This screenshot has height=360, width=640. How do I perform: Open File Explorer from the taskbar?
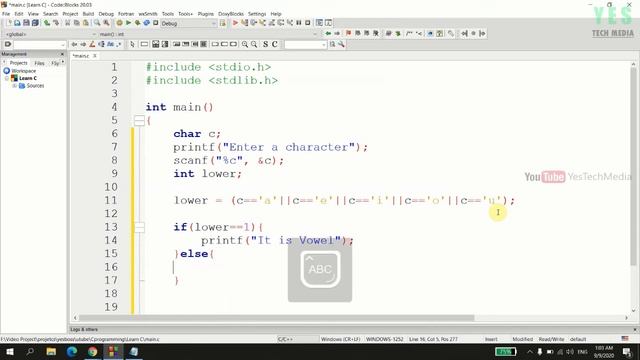pos(51,351)
